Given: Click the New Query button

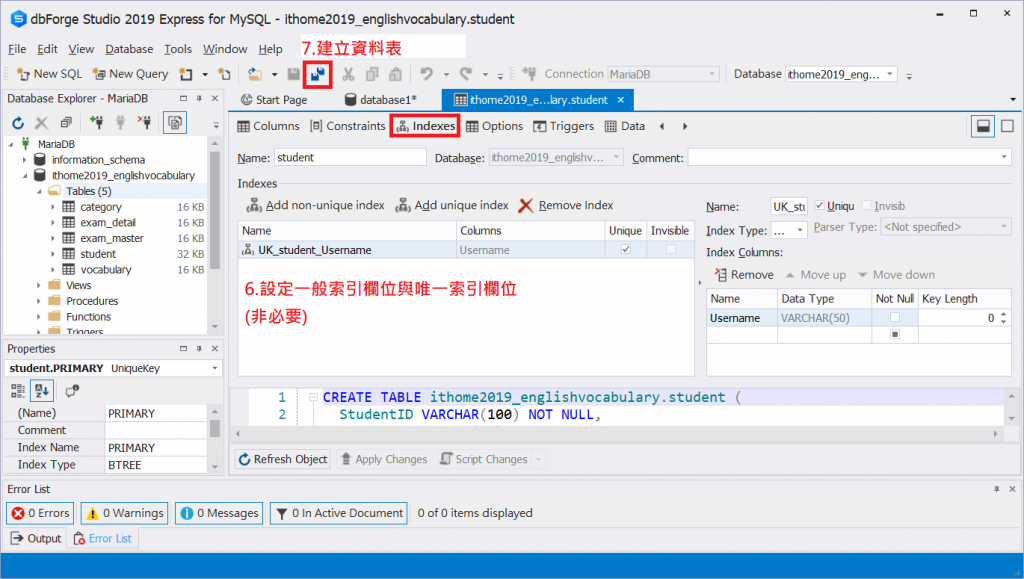Looking at the screenshot, I should pyautogui.click(x=131, y=74).
